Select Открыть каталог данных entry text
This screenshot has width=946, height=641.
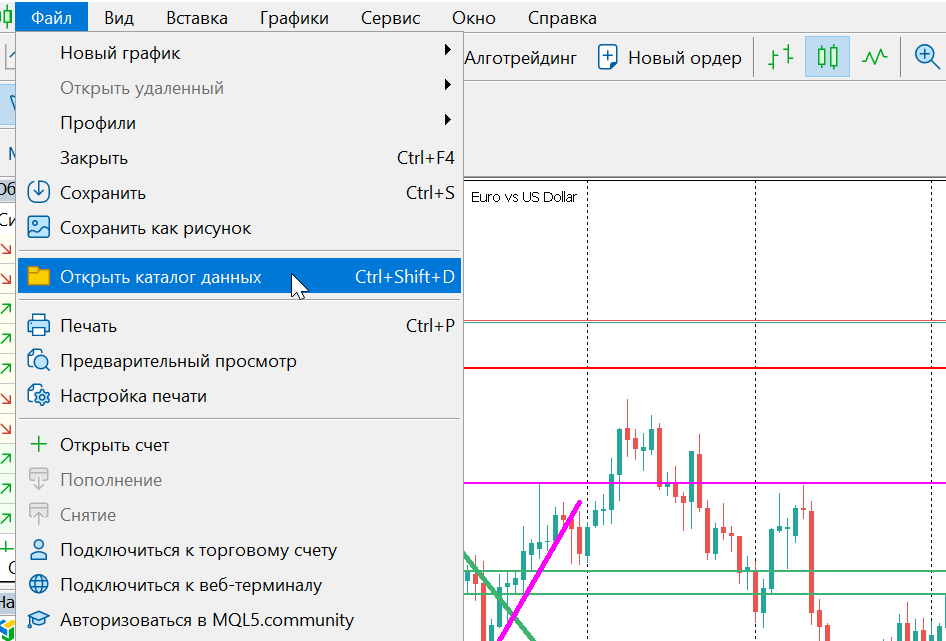[160, 277]
